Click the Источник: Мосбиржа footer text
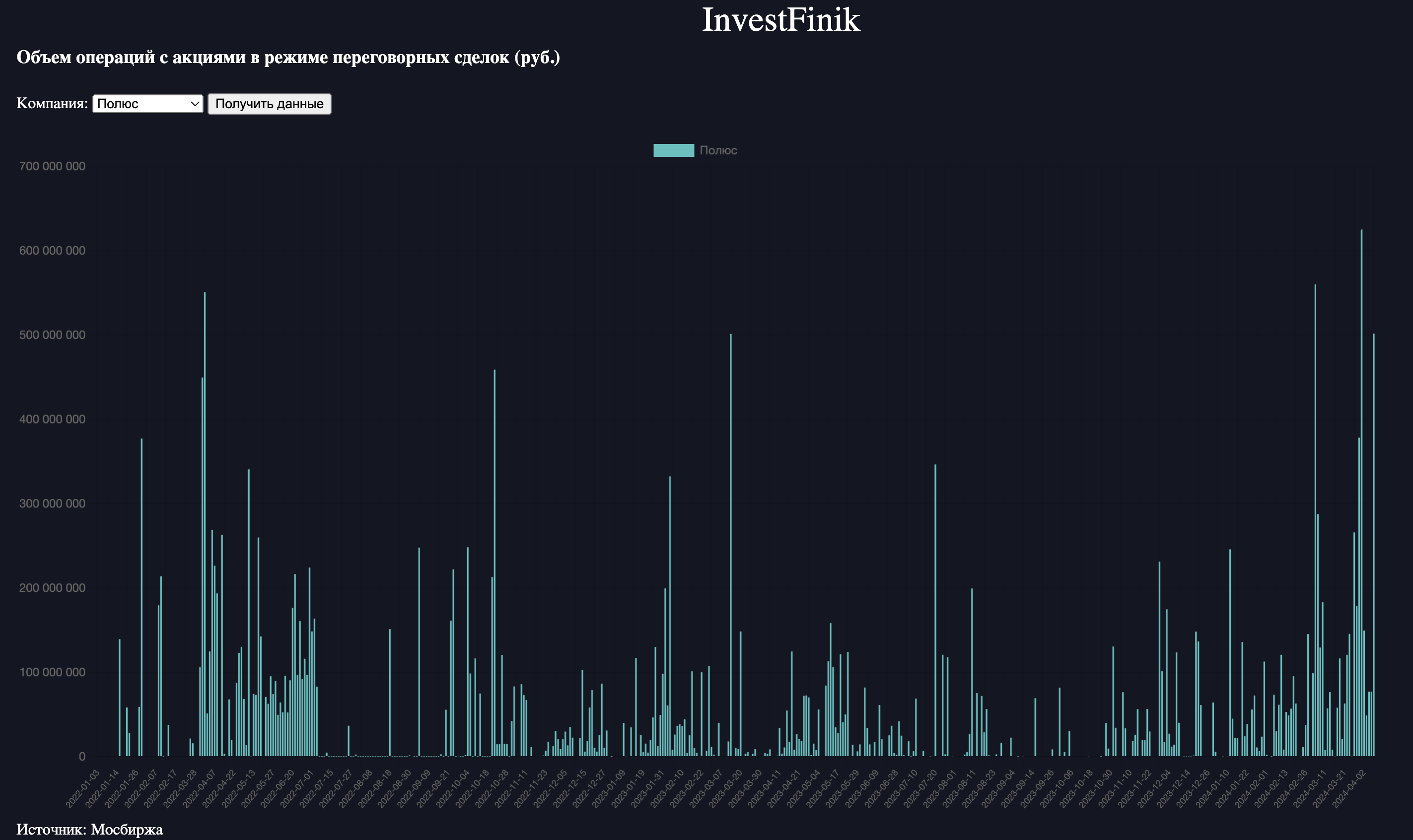 tap(89, 829)
